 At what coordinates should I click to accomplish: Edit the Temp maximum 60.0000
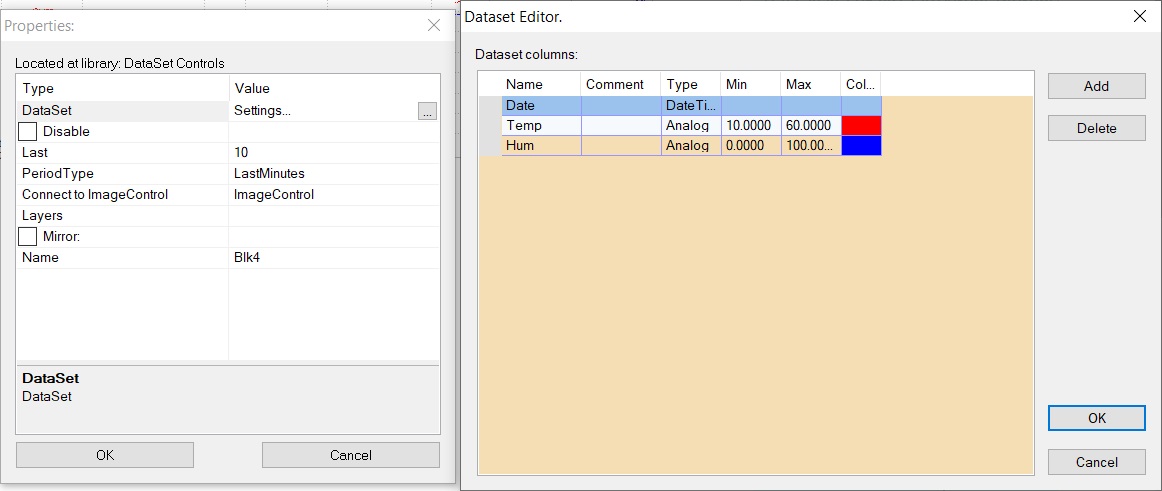pos(811,126)
